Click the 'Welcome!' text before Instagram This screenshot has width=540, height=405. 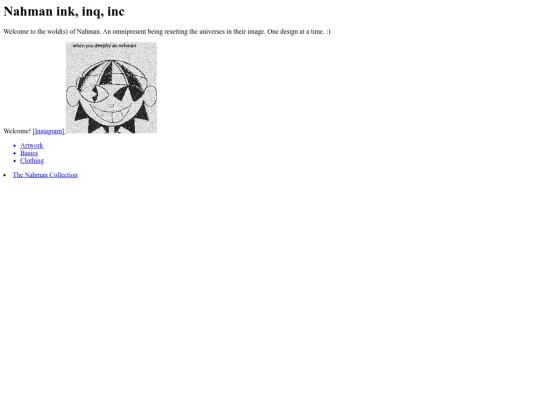coord(17,131)
